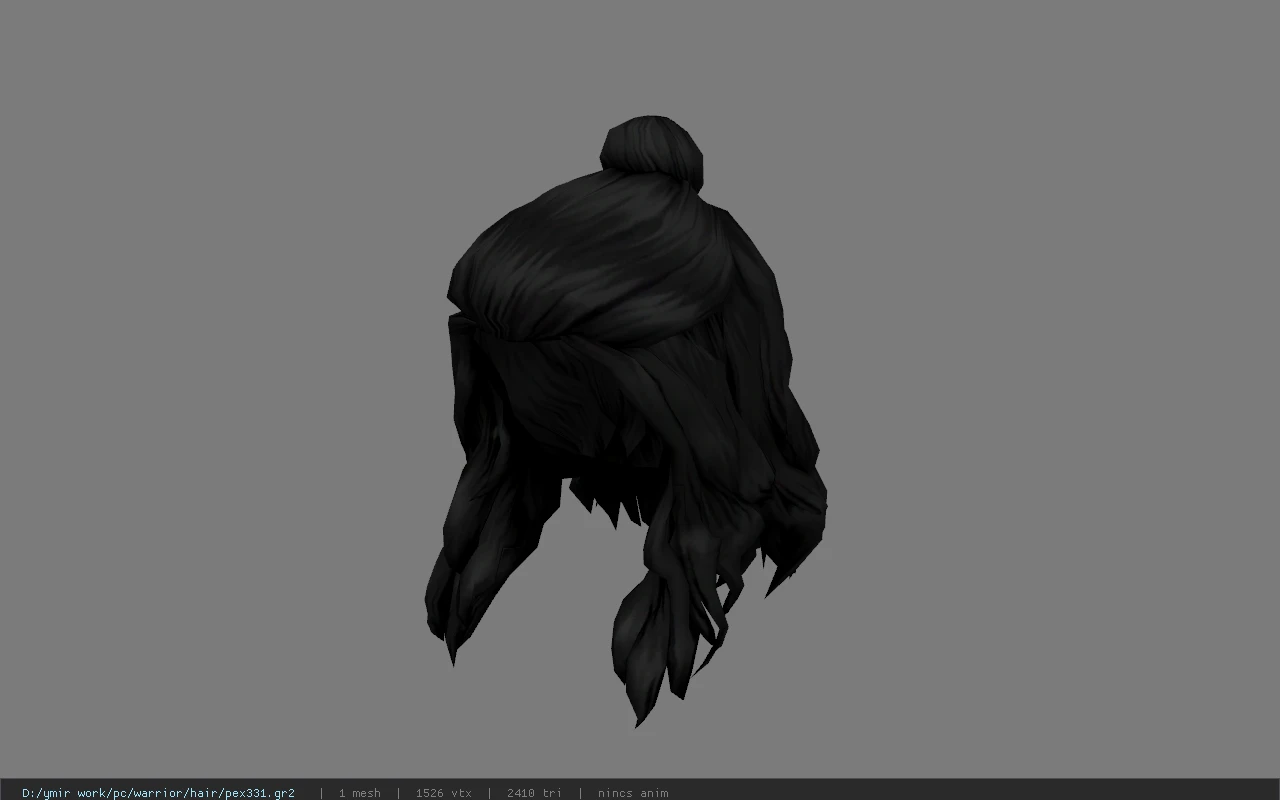
Task: Click the black hair model in viewport
Action: (x=627, y=420)
